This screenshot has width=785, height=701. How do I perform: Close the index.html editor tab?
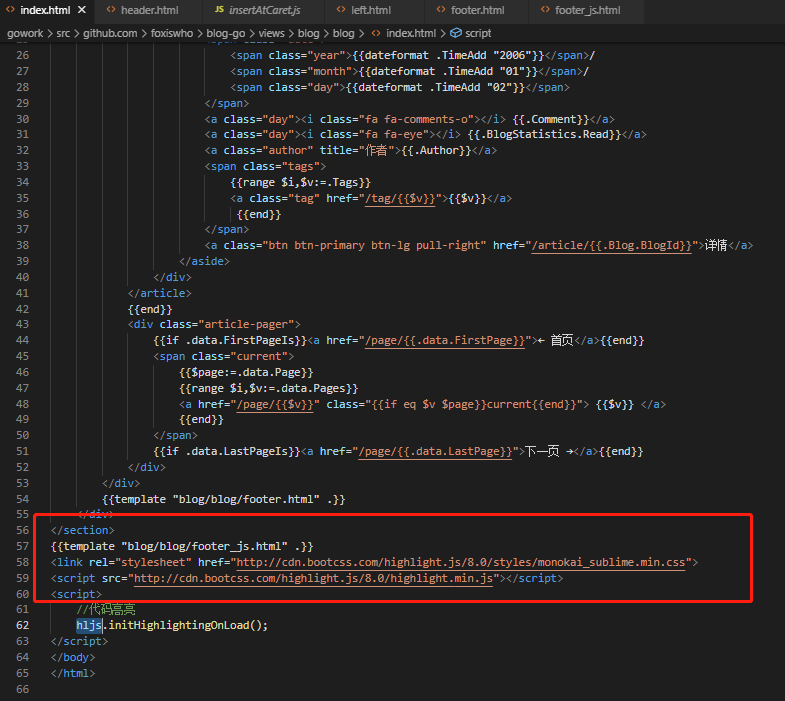pos(82,10)
